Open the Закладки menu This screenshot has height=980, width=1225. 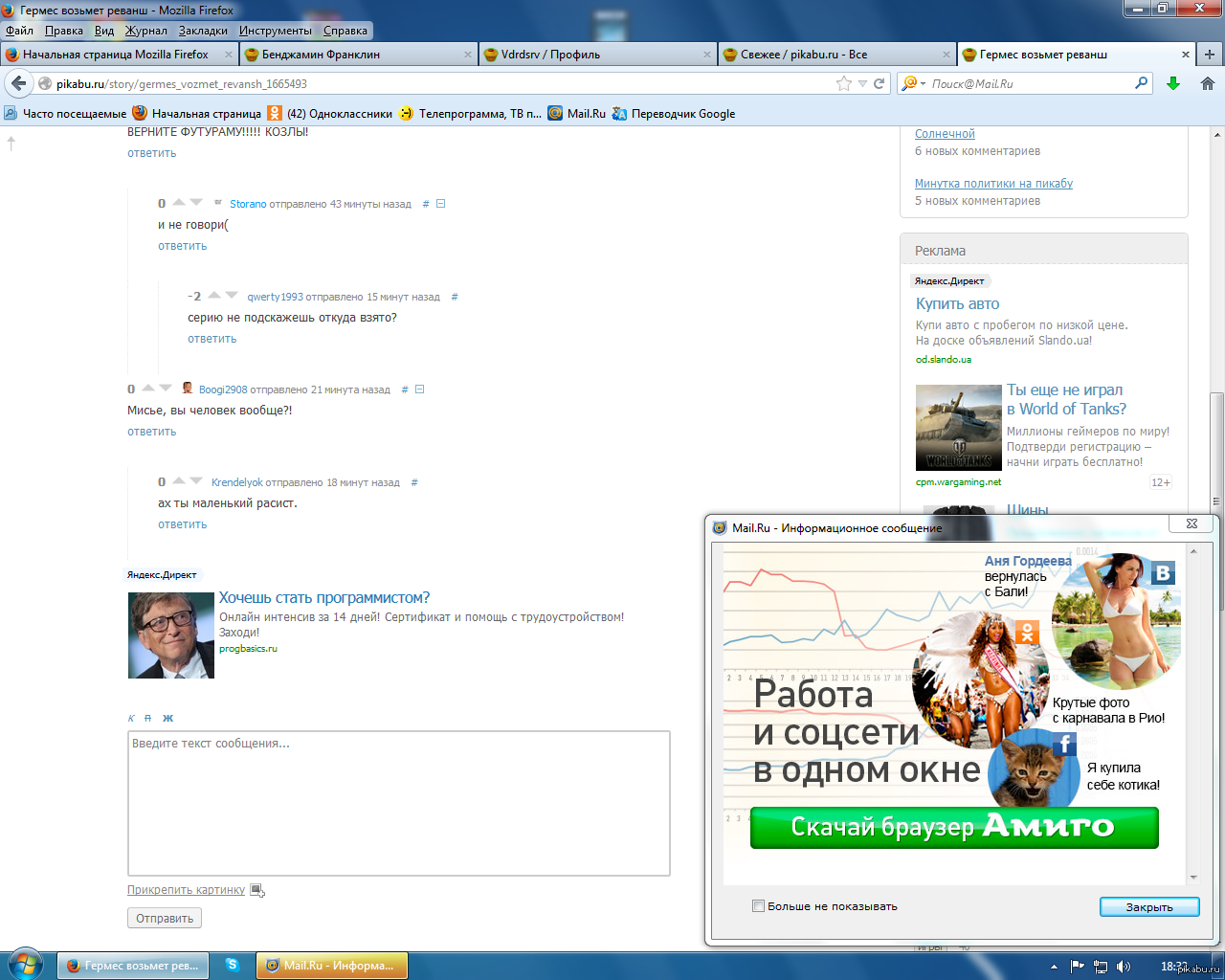pos(203,31)
